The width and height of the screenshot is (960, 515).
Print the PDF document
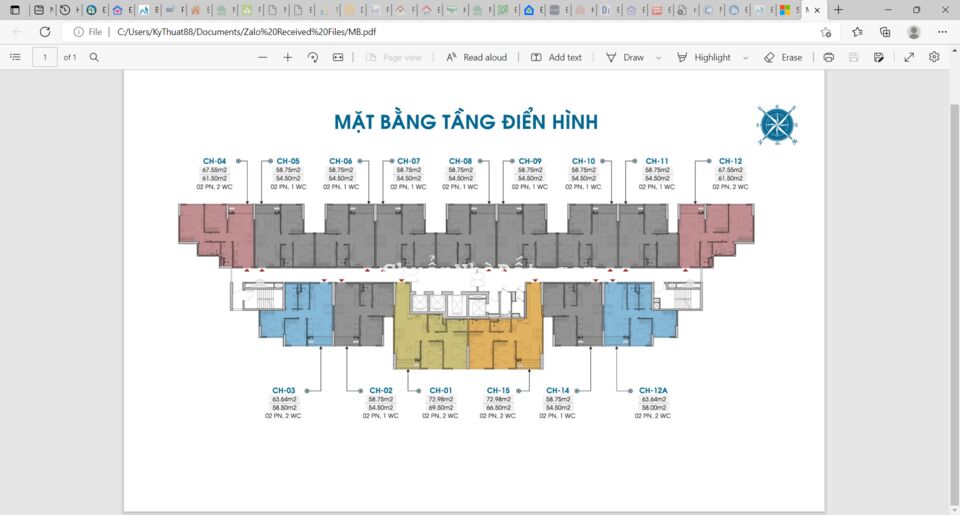pyautogui.click(x=829, y=58)
